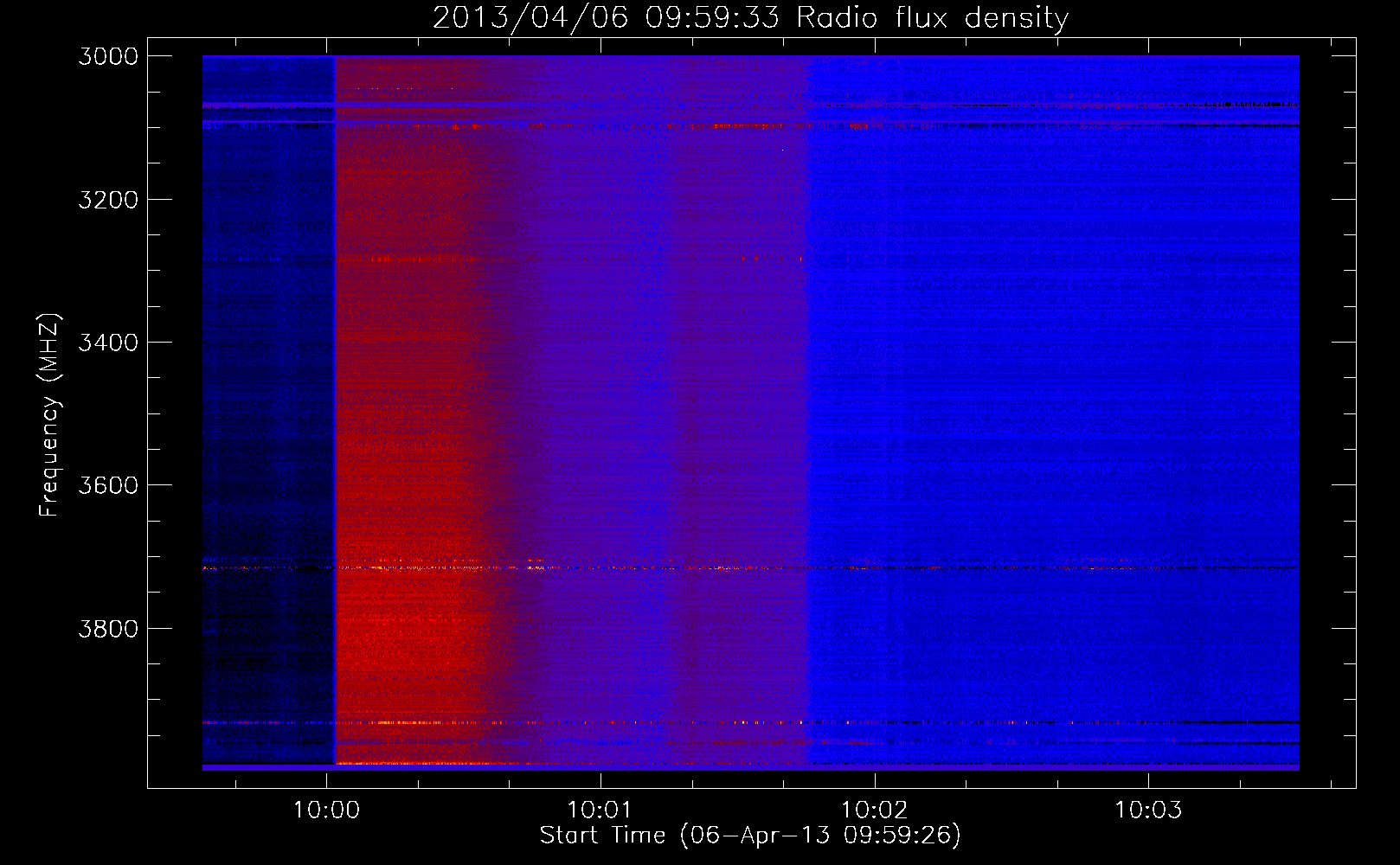Click the 3600 frequency tick label
This screenshot has height=865, width=1400.
tap(108, 485)
